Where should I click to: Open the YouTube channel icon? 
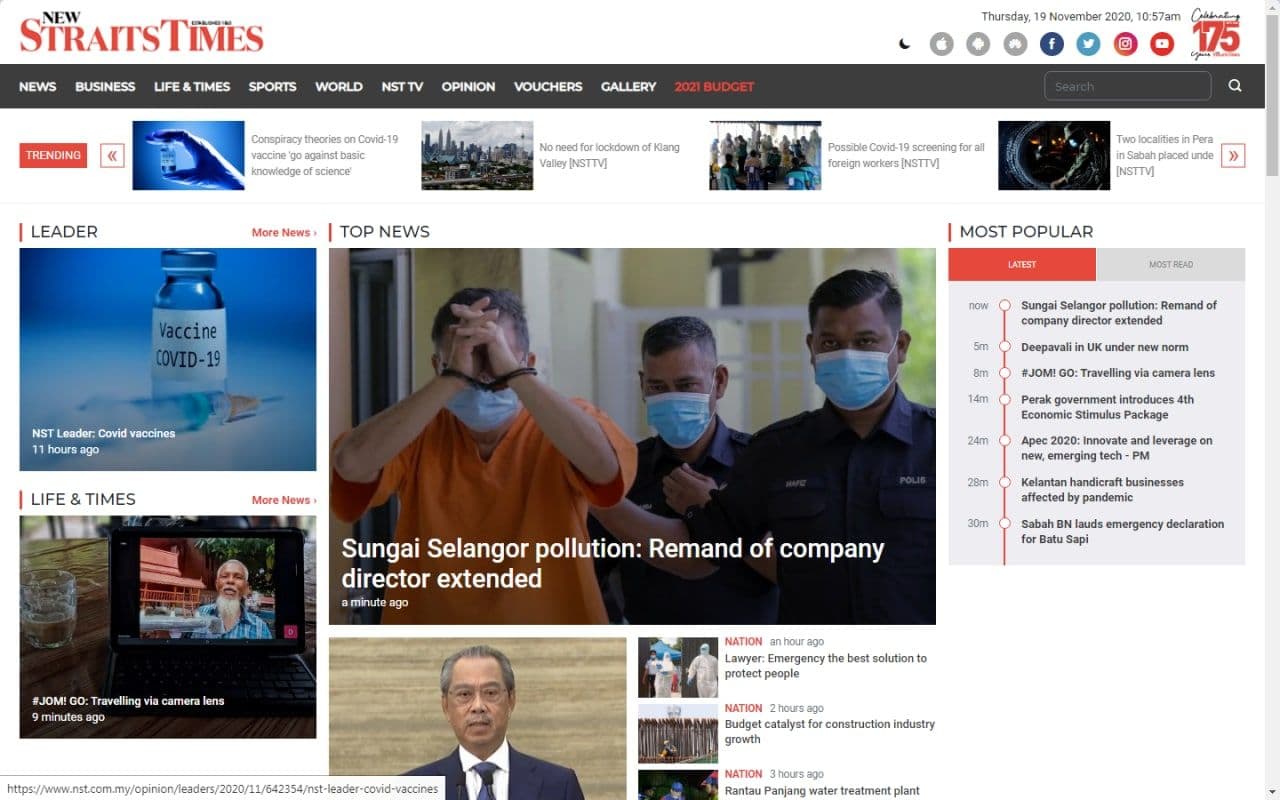click(x=1161, y=44)
